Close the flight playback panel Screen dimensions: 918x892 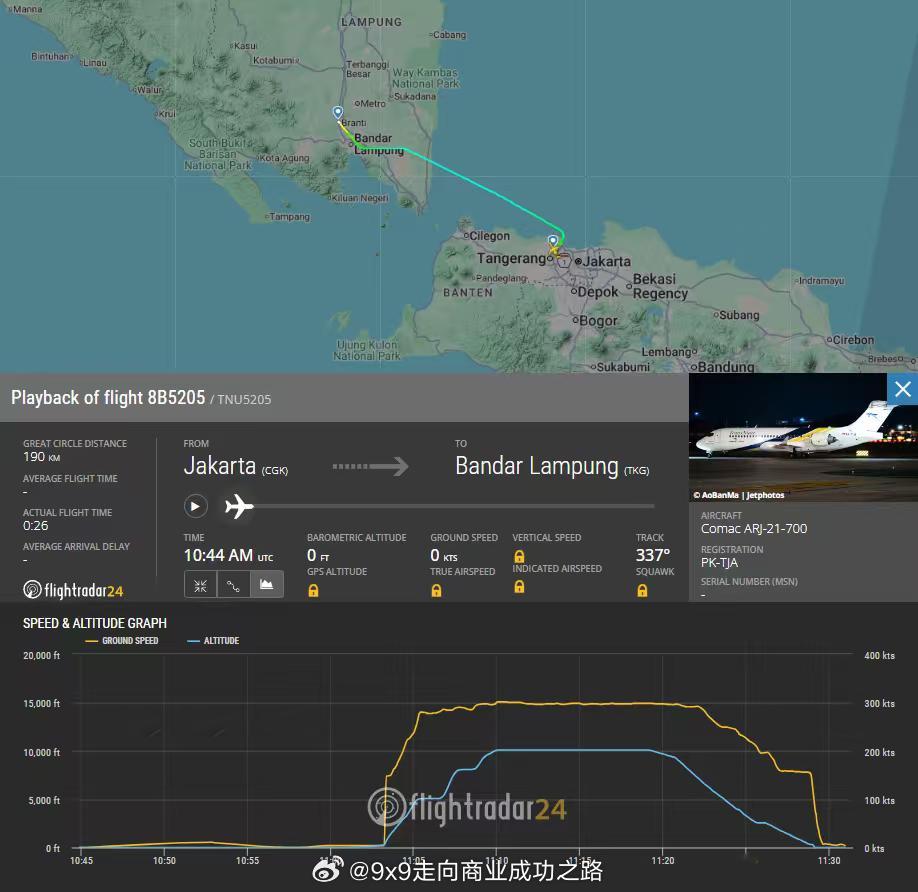point(902,389)
